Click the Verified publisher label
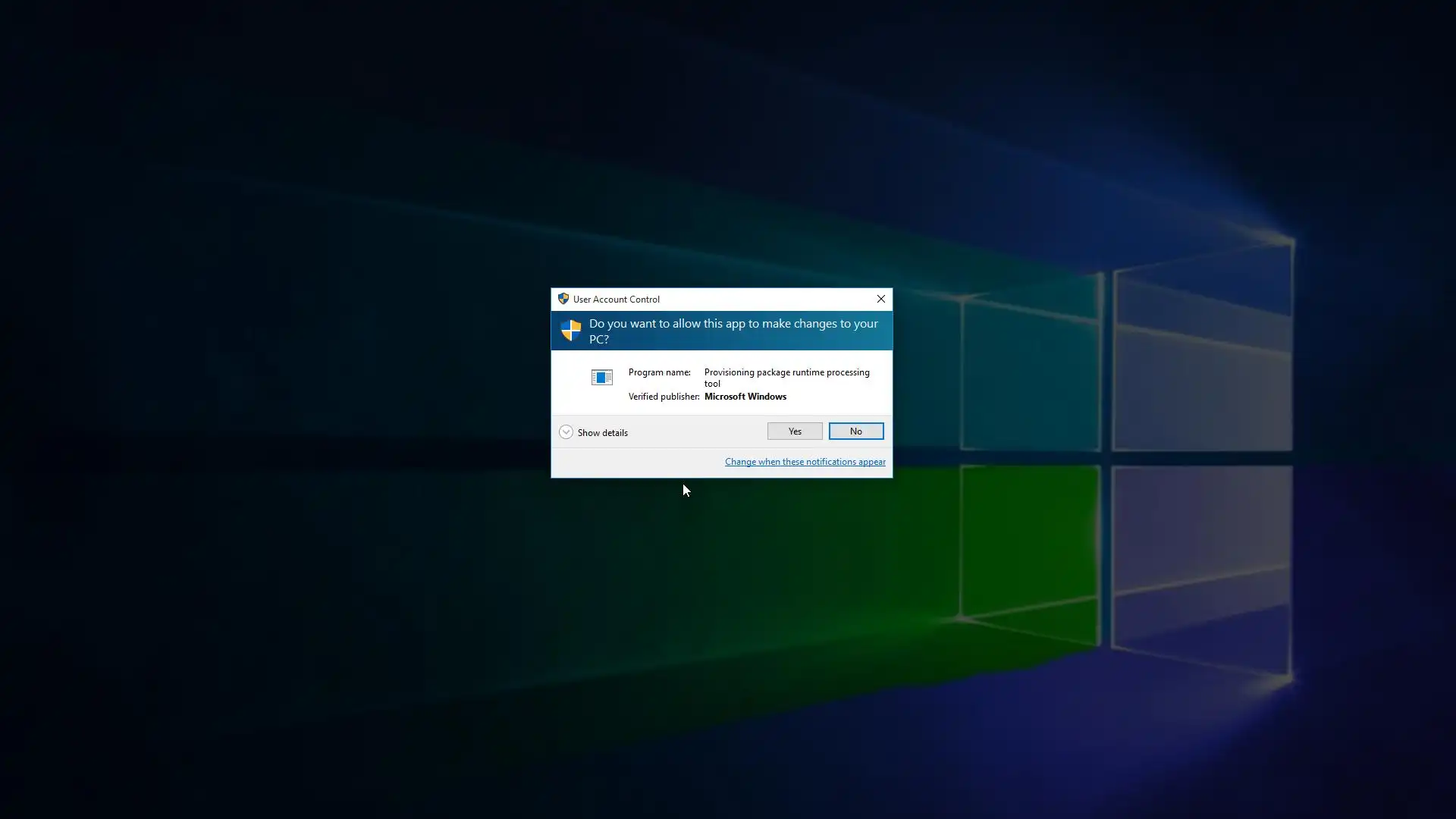The image size is (1456, 819). pos(664,397)
